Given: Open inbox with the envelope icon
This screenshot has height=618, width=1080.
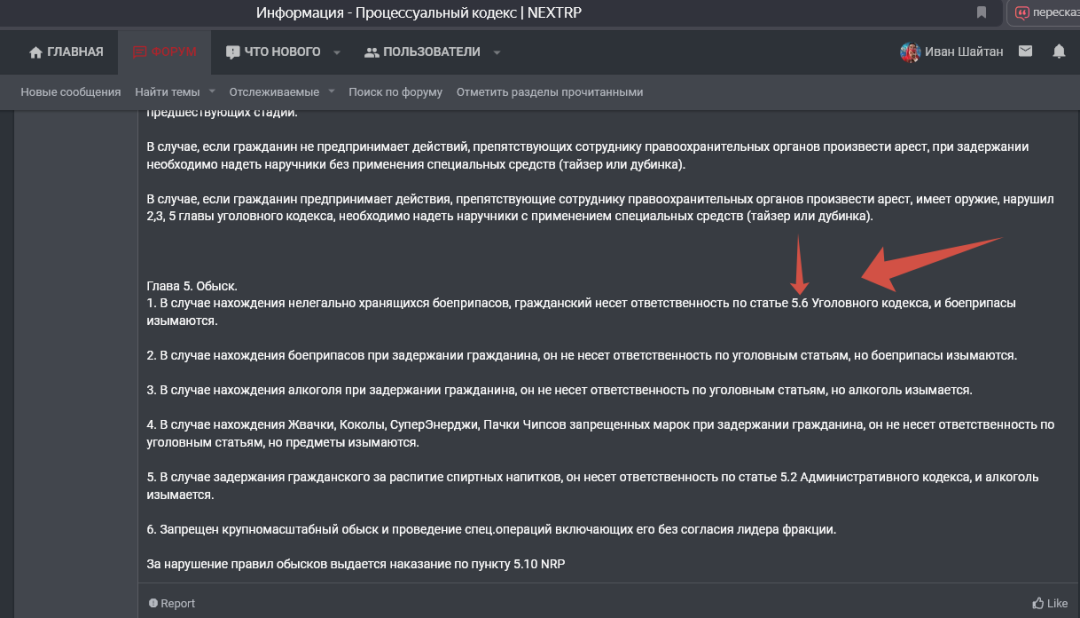Looking at the screenshot, I should pyautogui.click(x=1024, y=51).
